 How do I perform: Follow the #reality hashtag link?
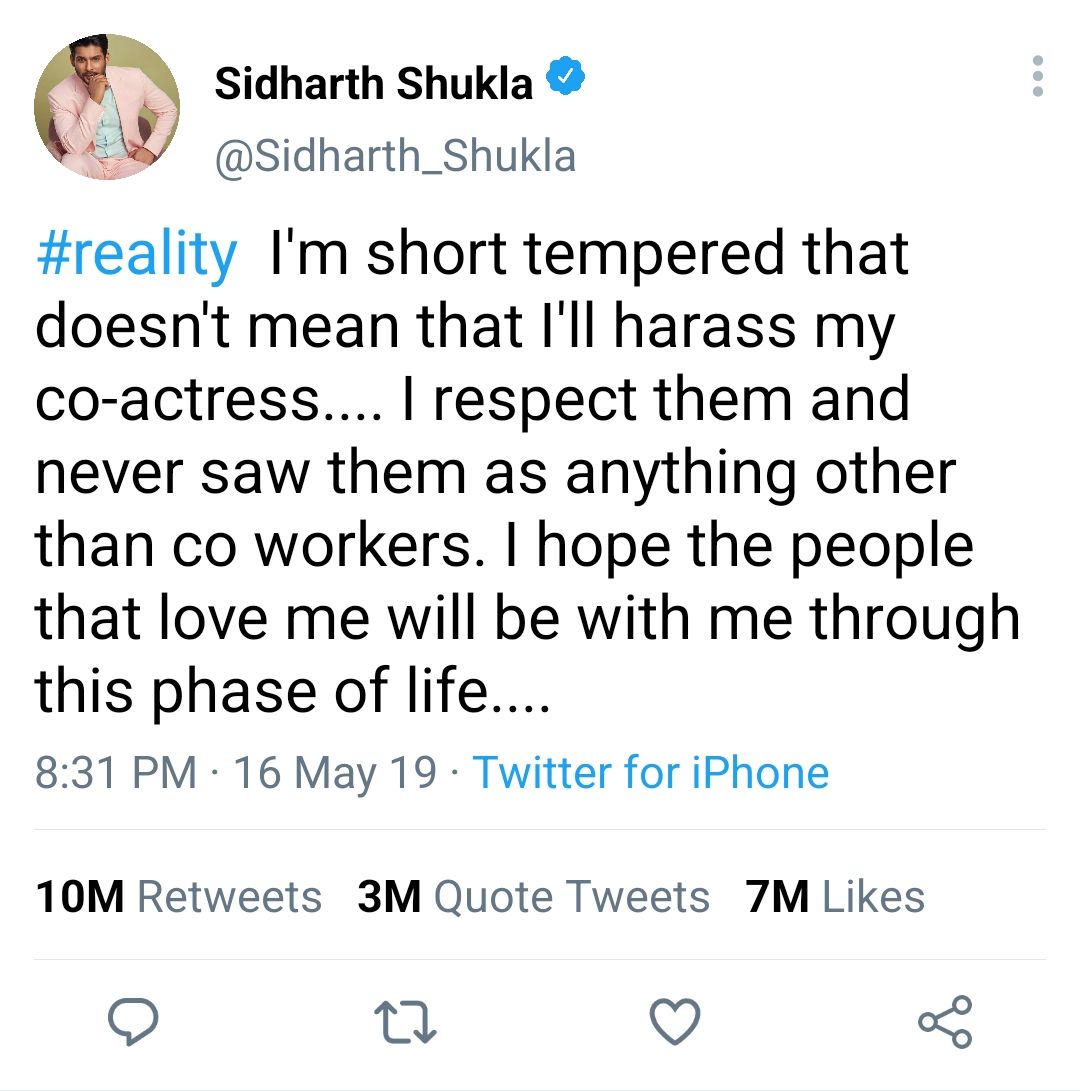click(x=137, y=254)
